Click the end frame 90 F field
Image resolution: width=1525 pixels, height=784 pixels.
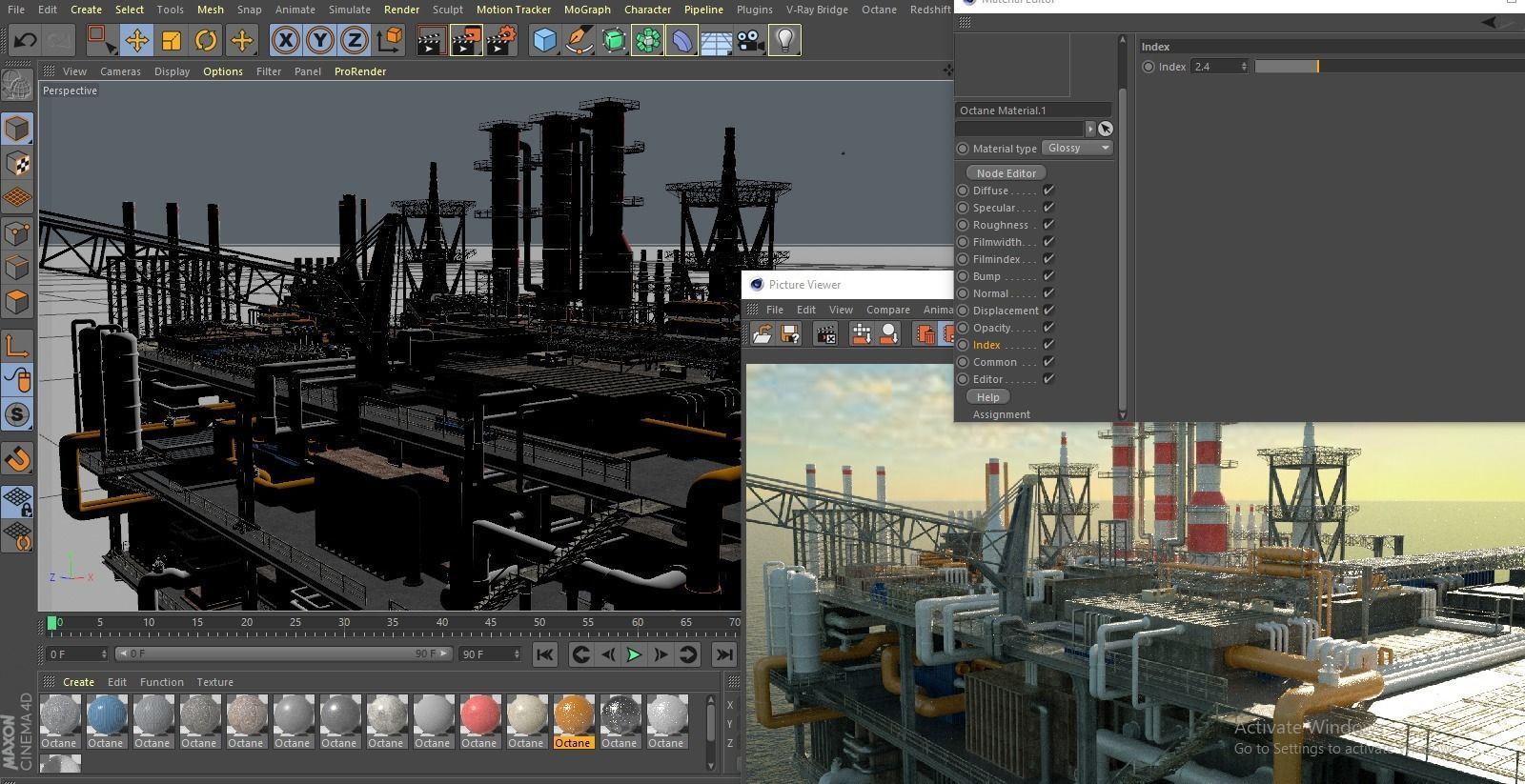(x=490, y=654)
